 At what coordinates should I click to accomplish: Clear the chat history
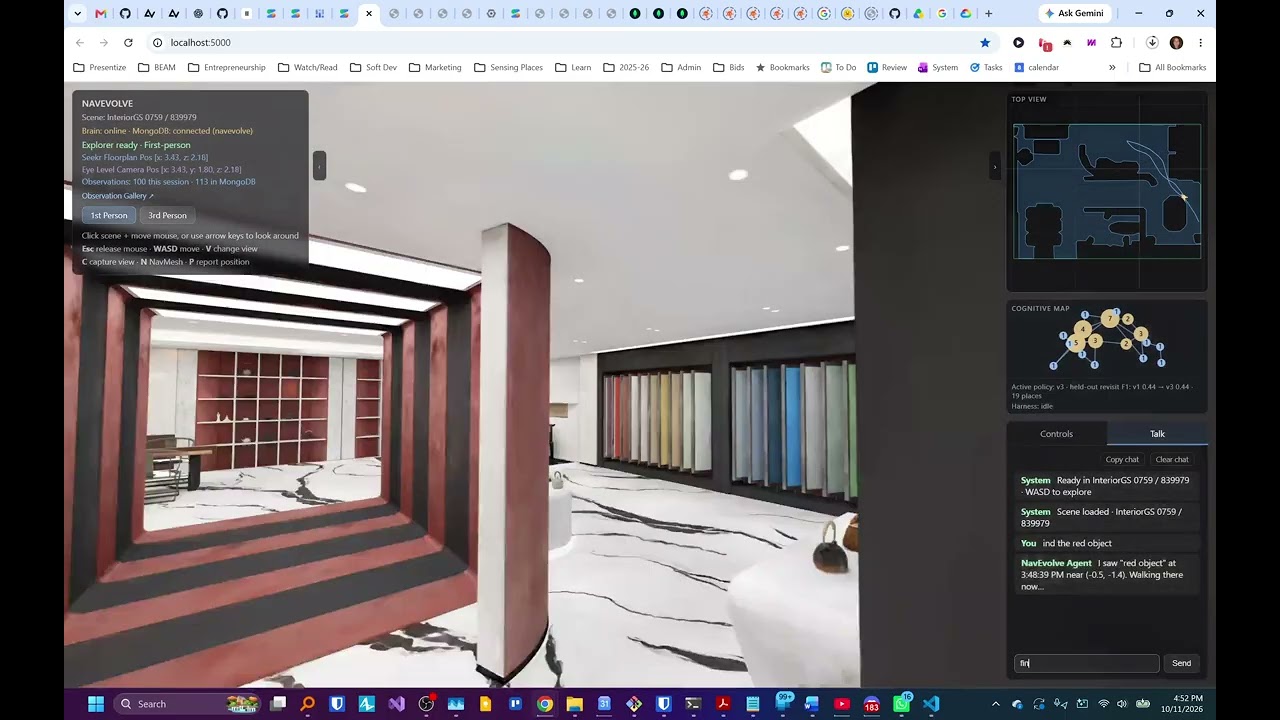coord(1172,460)
